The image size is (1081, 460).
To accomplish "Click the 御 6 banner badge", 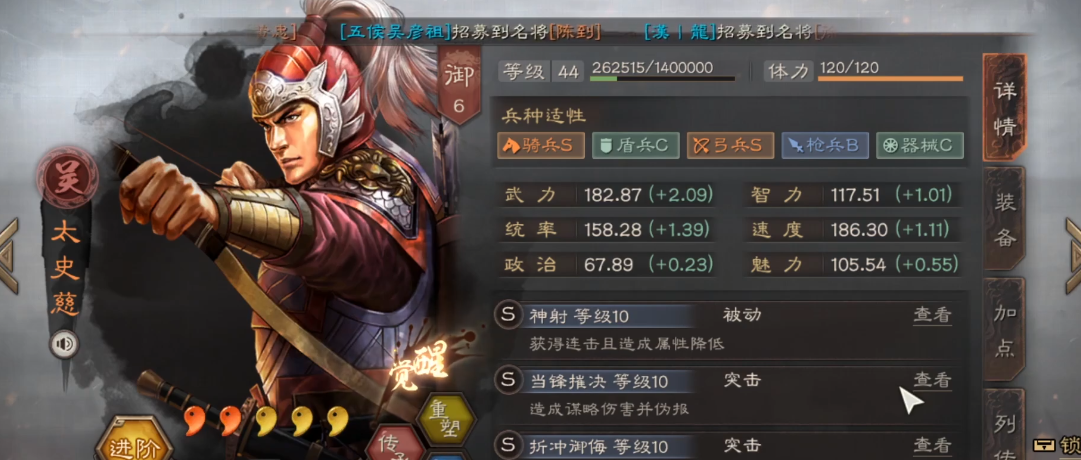I will coord(459,86).
